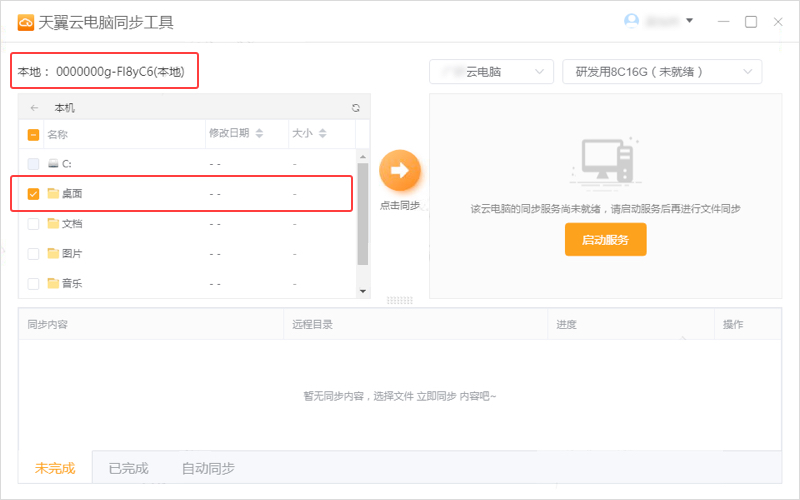Click the 远程目录 column header

pyautogui.click(x=312, y=324)
